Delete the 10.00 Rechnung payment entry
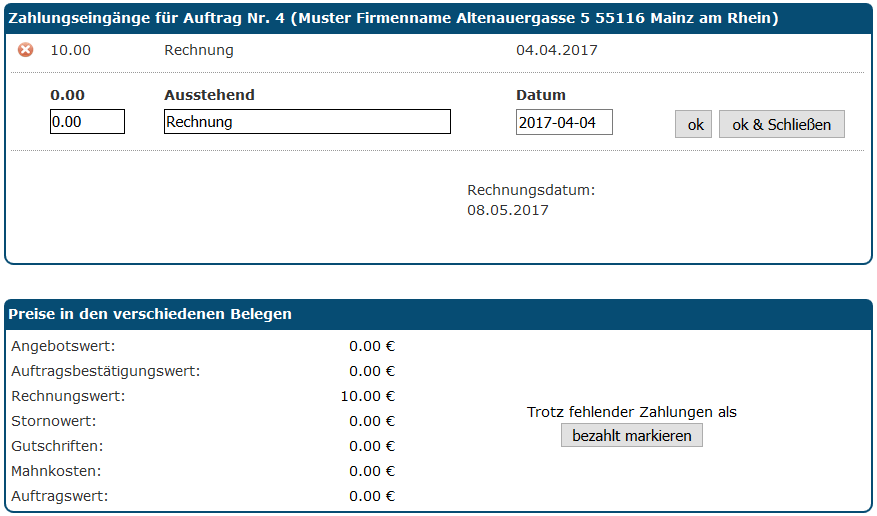 point(26,50)
